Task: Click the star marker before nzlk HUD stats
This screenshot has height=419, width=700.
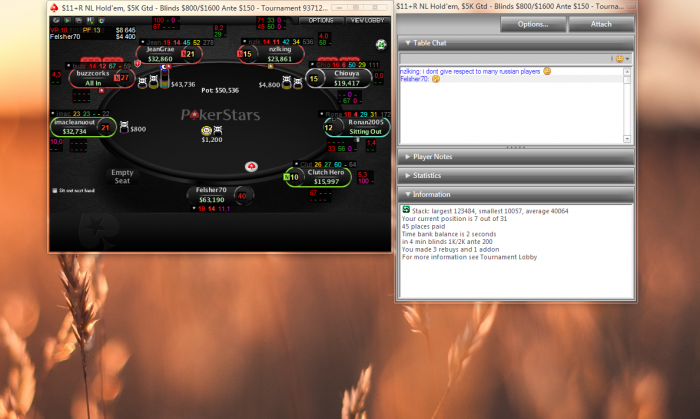Action: (x=244, y=41)
